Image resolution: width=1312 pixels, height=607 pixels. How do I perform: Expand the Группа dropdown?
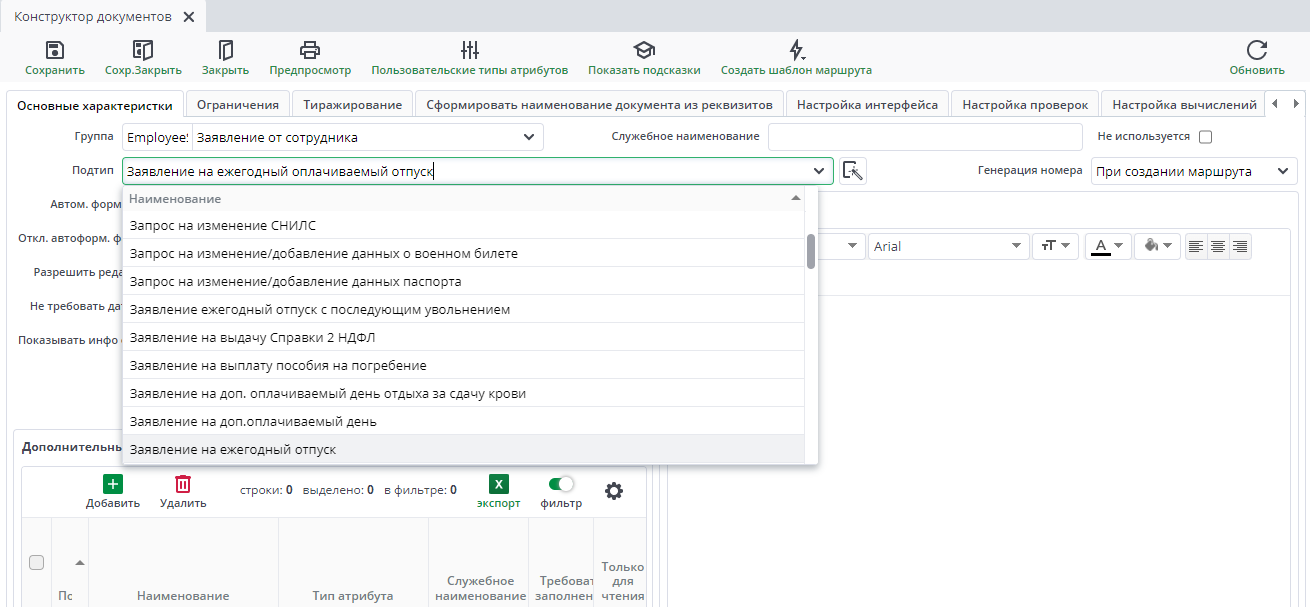point(529,137)
